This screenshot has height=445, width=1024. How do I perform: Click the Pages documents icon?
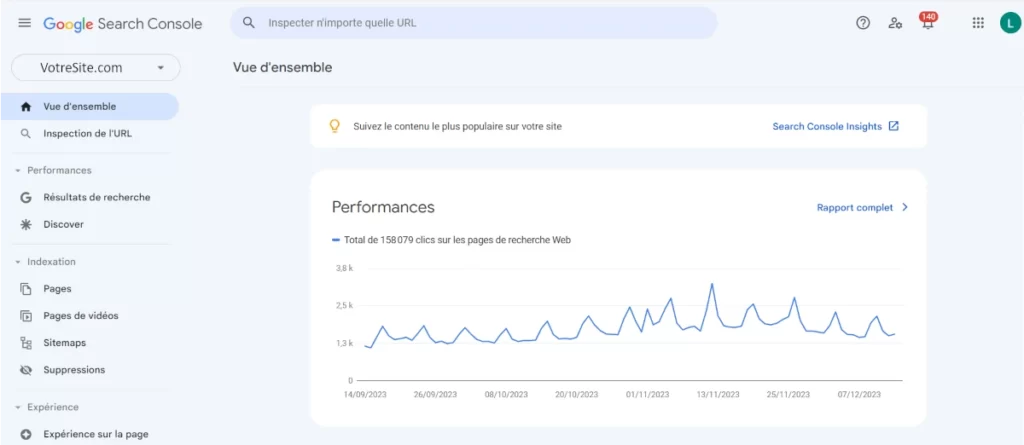[x=26, y=289]
